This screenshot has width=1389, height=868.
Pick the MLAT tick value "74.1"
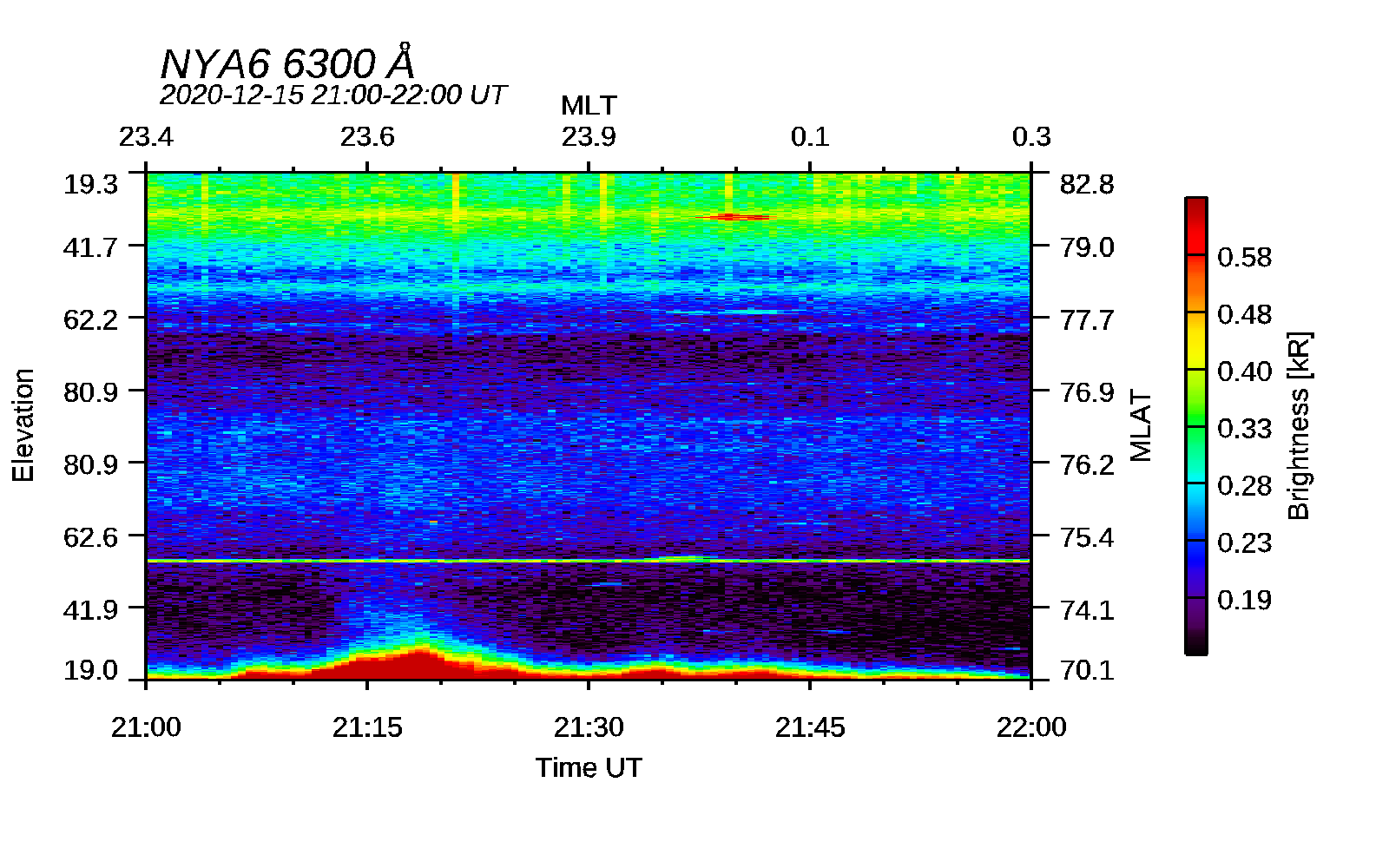click(1087, 609)
